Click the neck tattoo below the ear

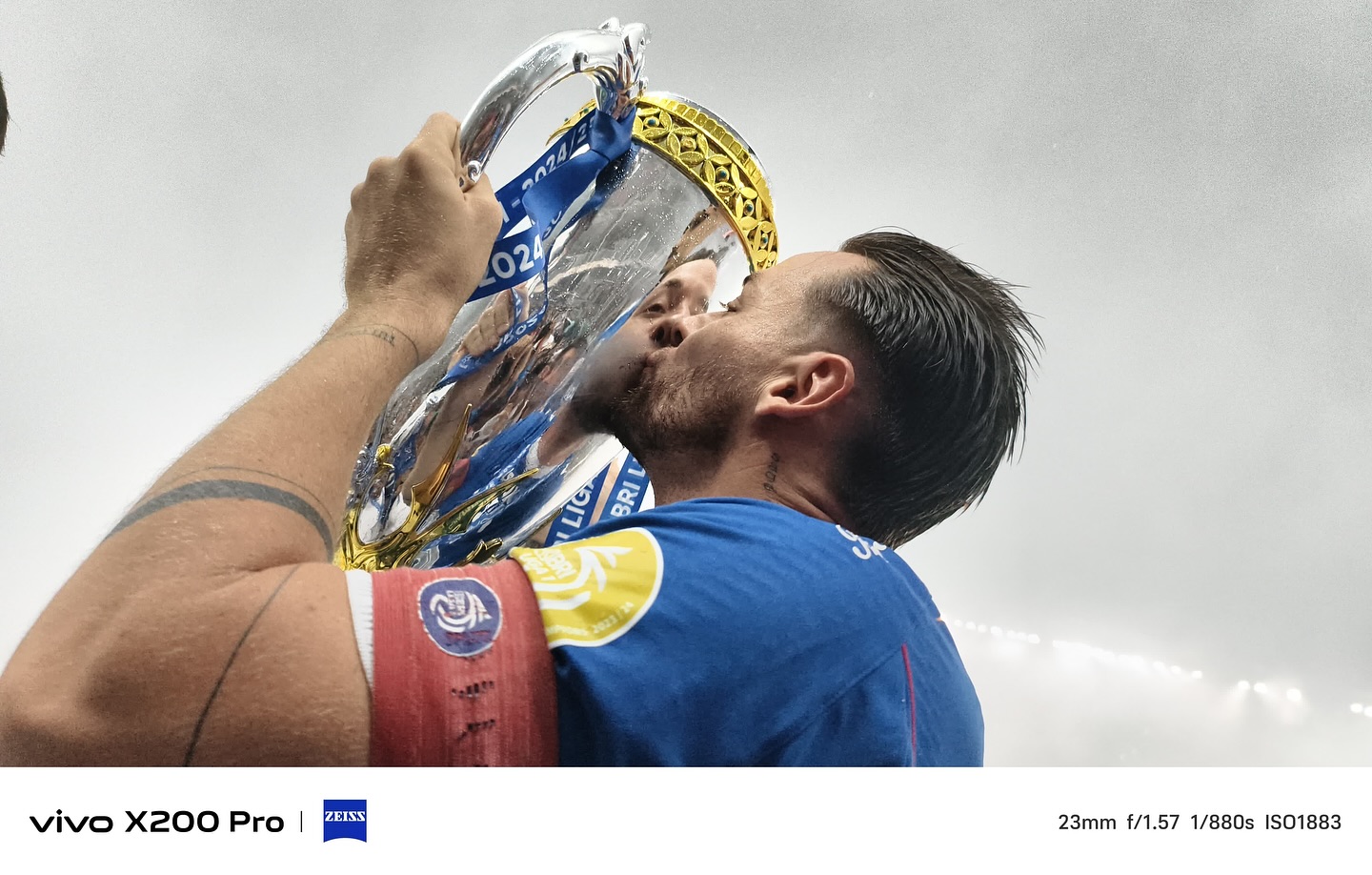click(x=770, y=474)
